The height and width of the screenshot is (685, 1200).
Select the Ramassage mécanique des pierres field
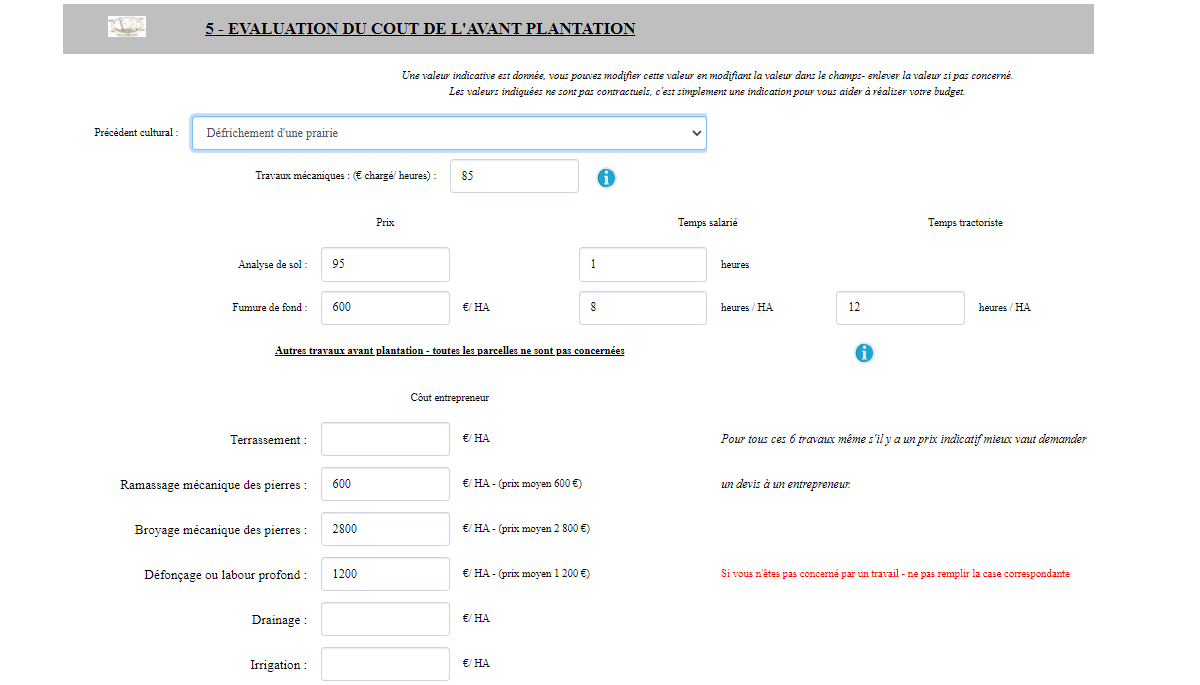(x=386, y=484)
